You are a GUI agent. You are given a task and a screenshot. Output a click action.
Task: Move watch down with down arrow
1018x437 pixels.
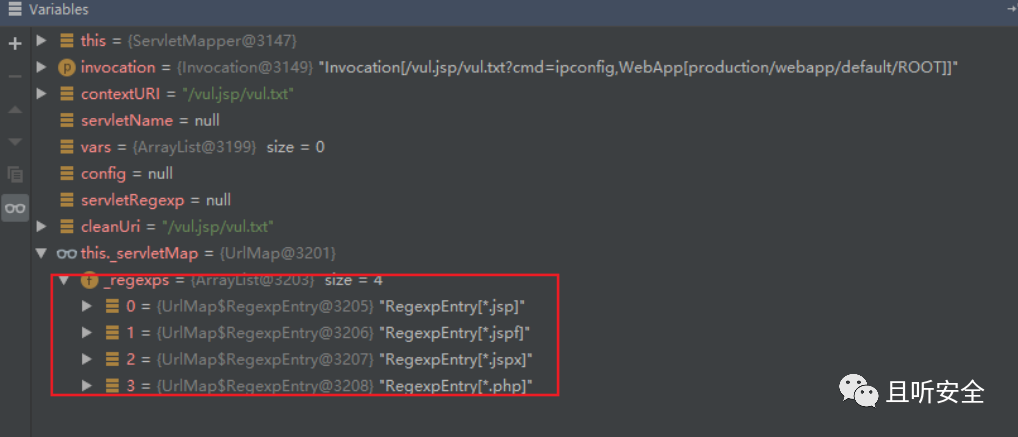[x=14, y=142]
